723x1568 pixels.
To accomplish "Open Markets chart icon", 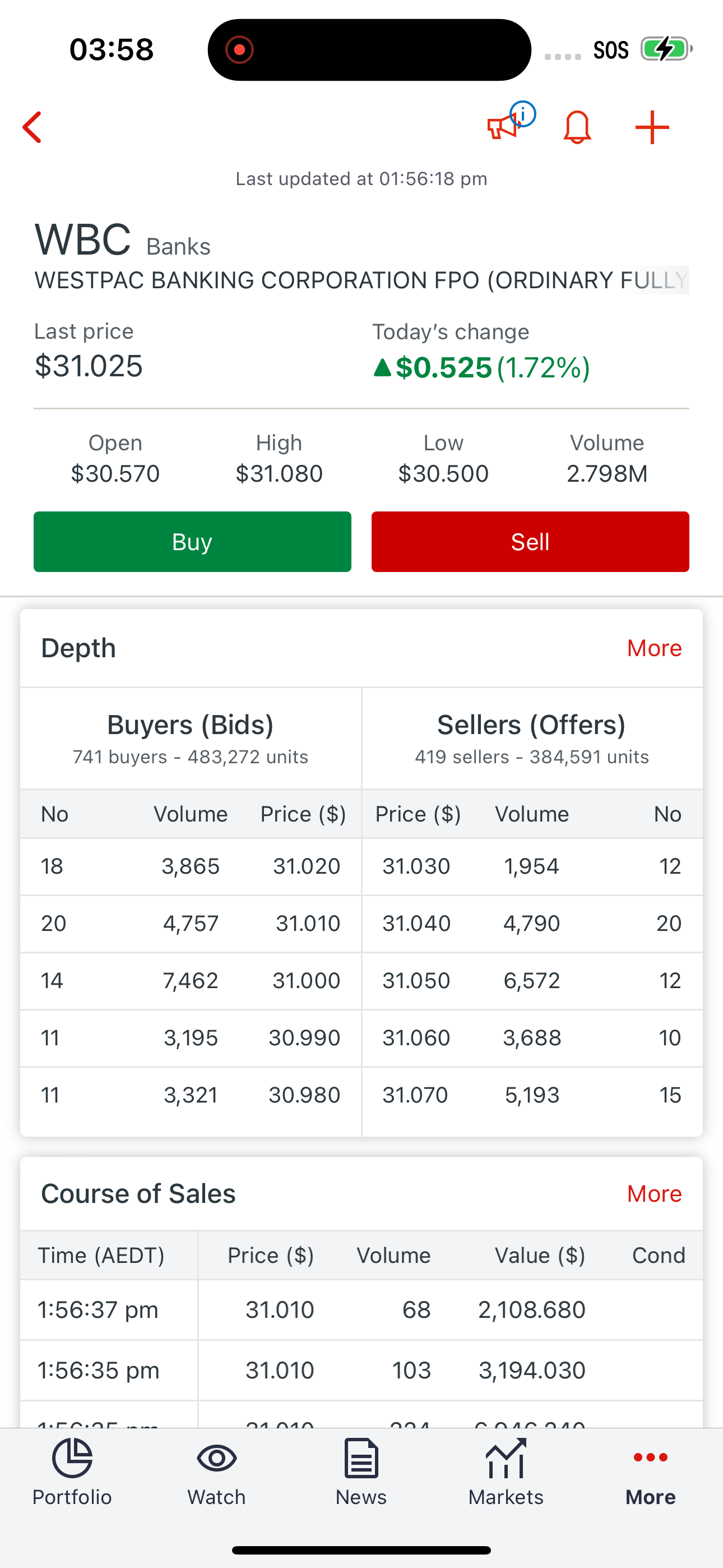I will pyautogui.click(x=506, y=1458).
